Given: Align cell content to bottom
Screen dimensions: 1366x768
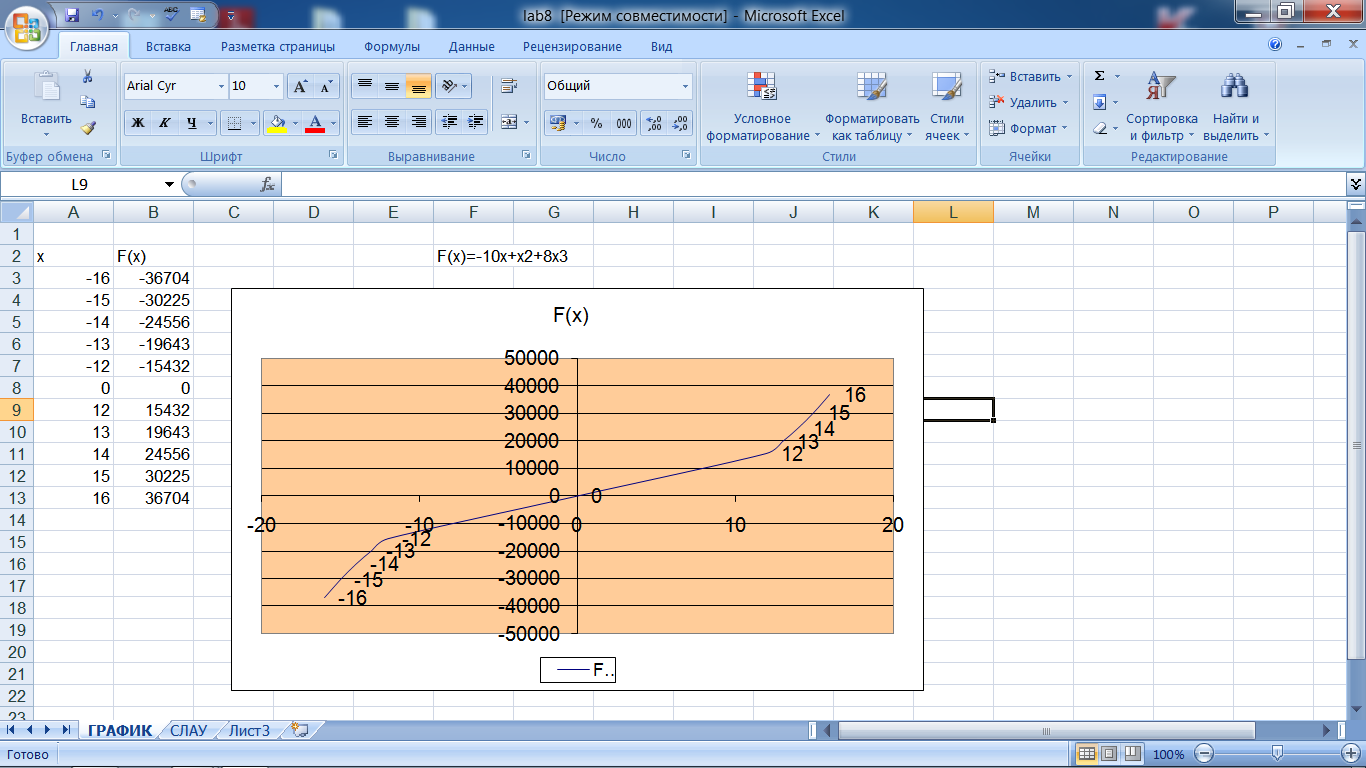Looking at the screenshot, I should point(419,86).
